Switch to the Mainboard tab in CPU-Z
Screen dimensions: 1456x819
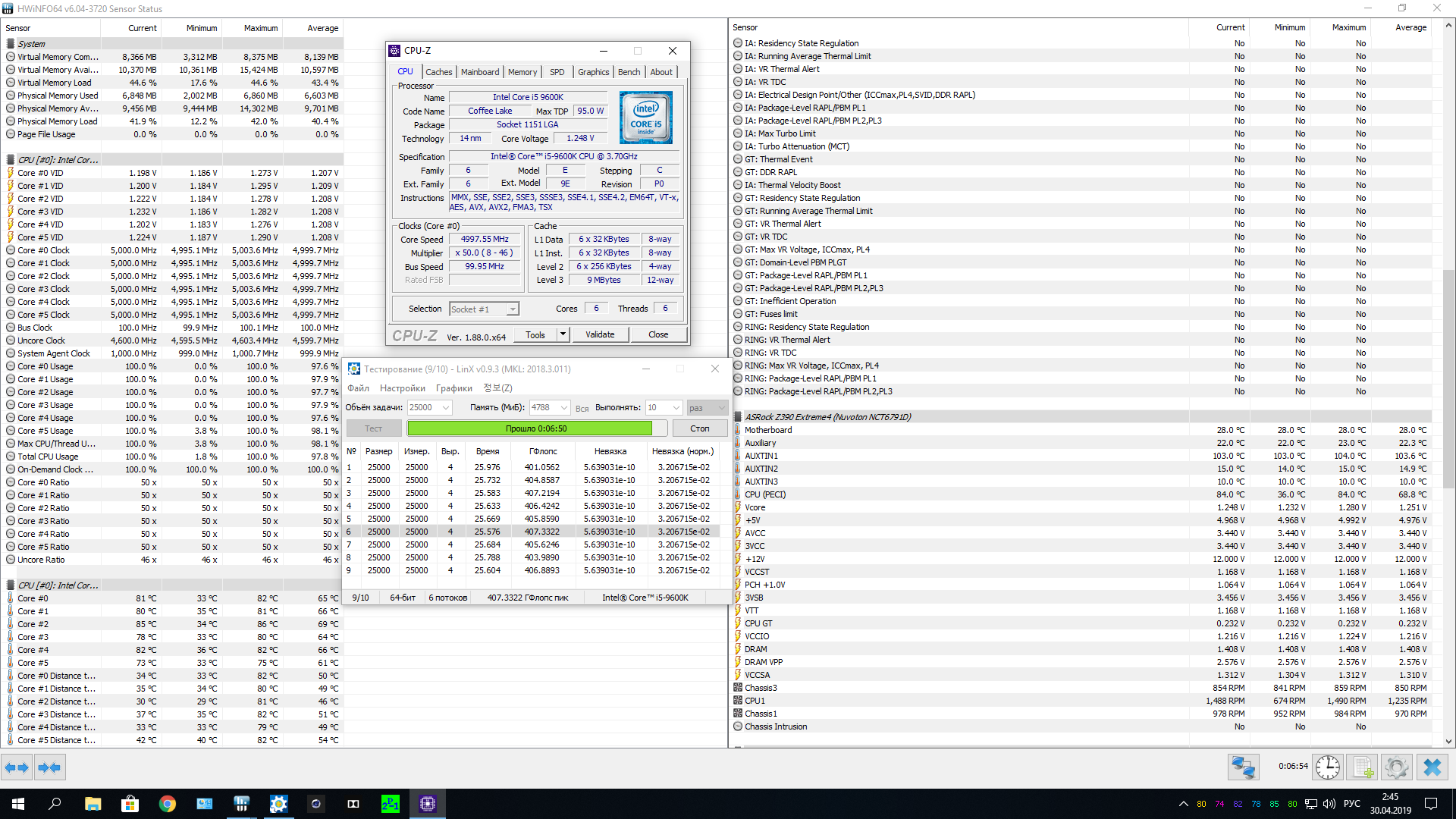(x=480, y=72)
